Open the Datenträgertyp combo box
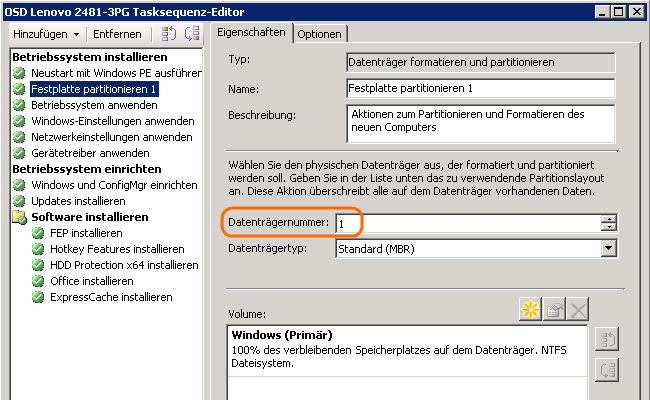 pyautogui.click(x=608, y=247)
